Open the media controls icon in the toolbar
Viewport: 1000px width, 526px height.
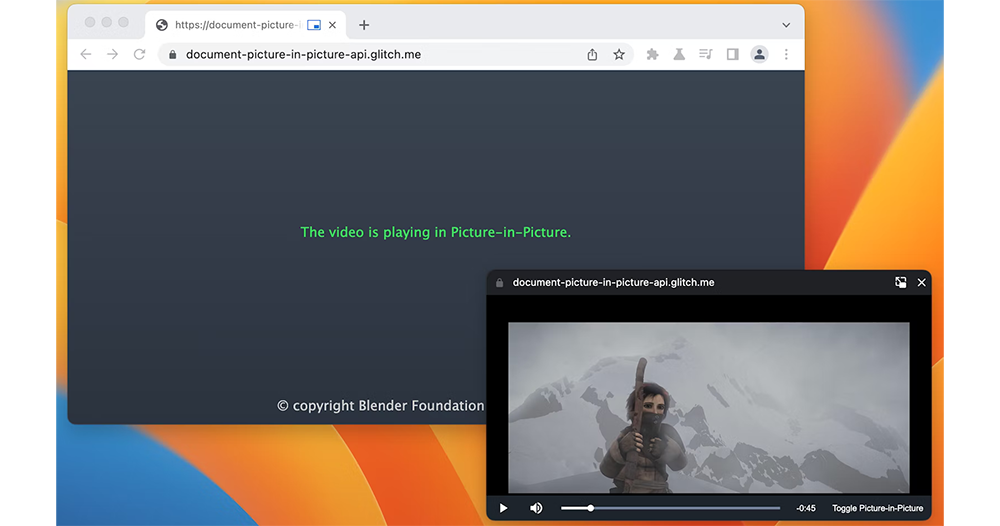click(705, 54)
